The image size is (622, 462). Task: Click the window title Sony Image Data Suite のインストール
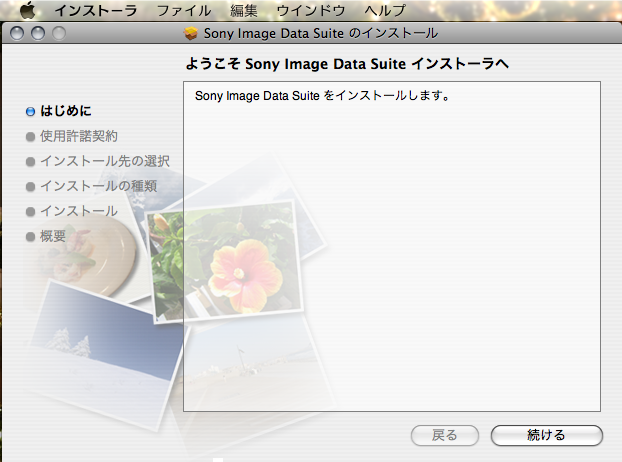pos(321,33)
